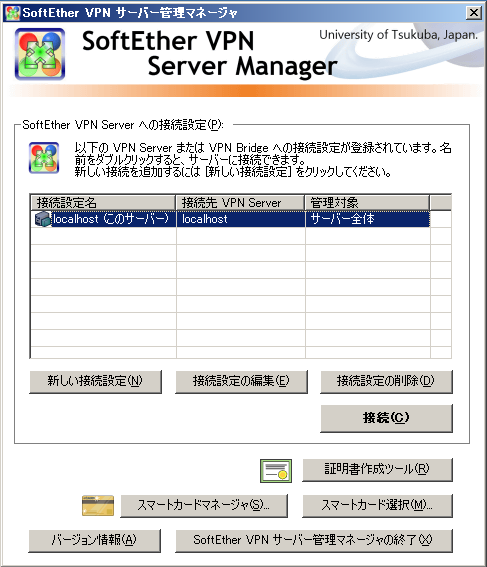Click the gold smart card icon
Image resolution: width=487 pixels, height=567 pixels.
tap(98, 505)
